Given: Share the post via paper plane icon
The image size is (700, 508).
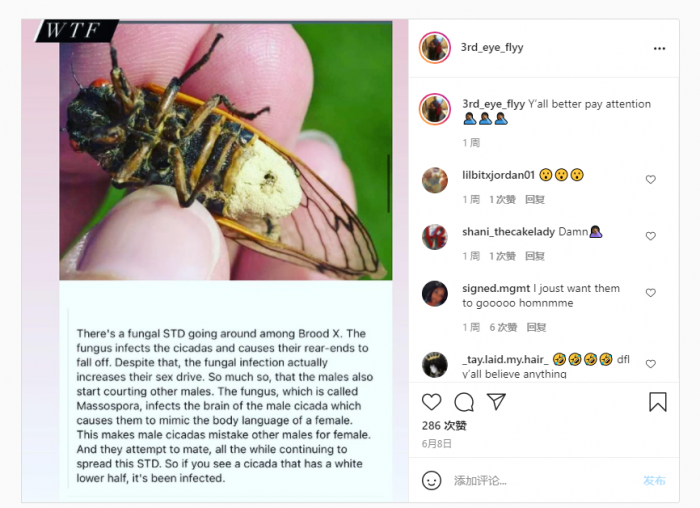Looking at the screenshot, I should (x=496, y=401).
